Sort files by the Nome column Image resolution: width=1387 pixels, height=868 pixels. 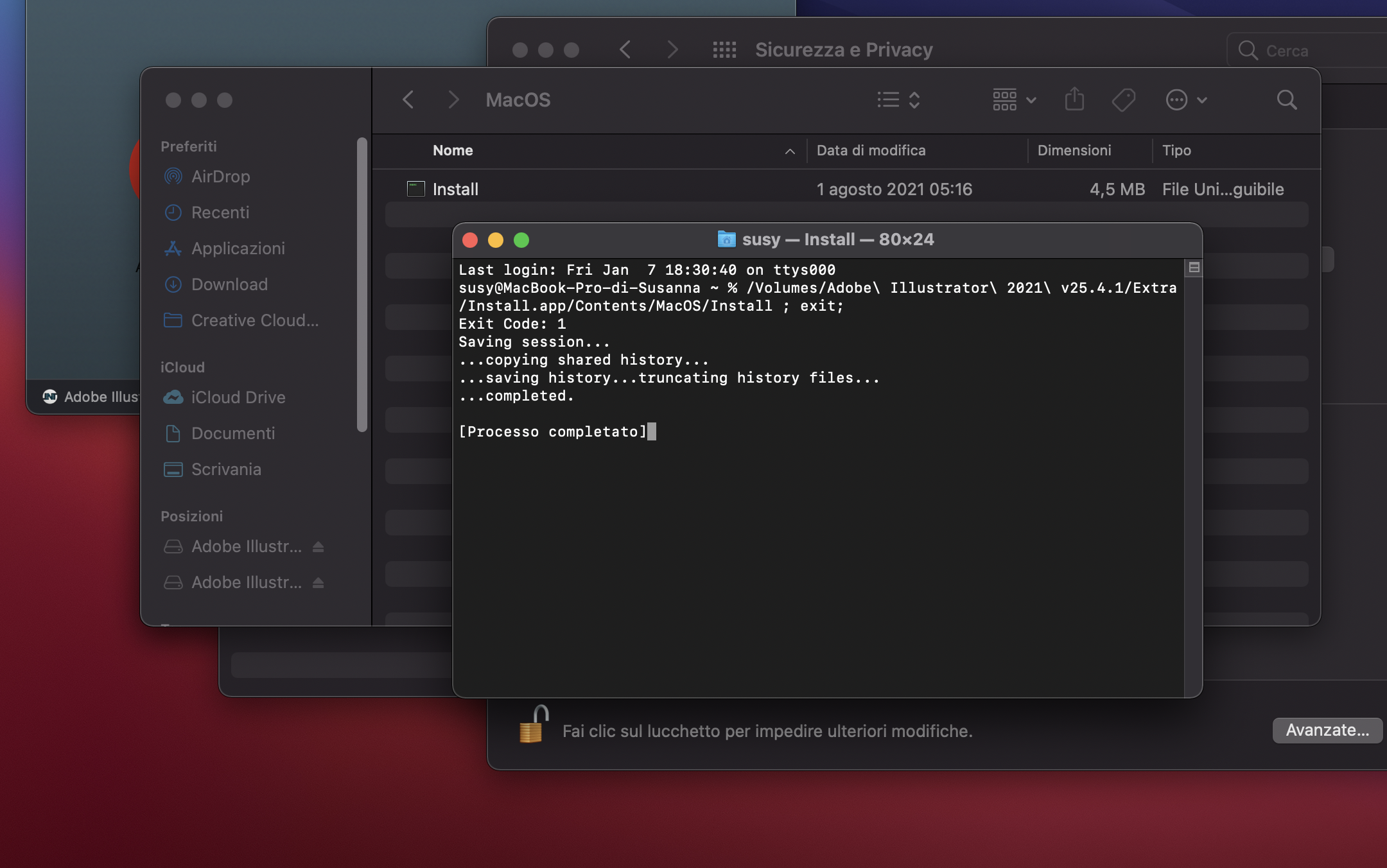[453, 150]
